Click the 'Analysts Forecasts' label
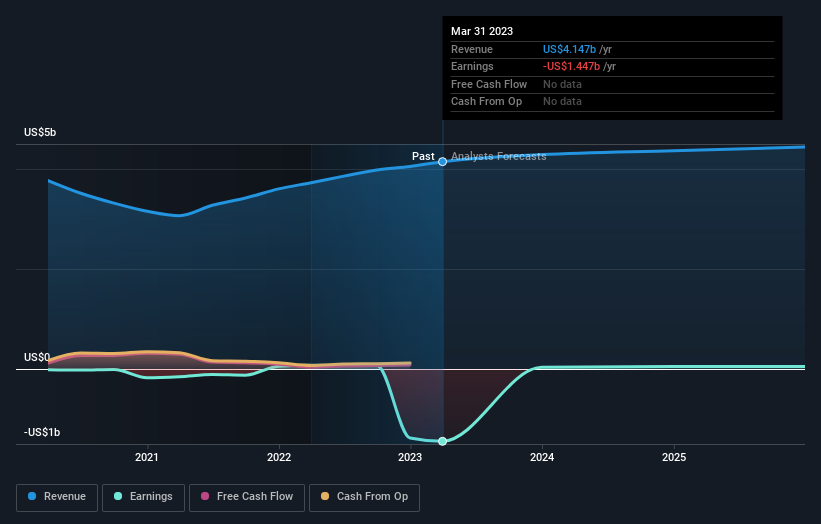 (x=498, y=156)
